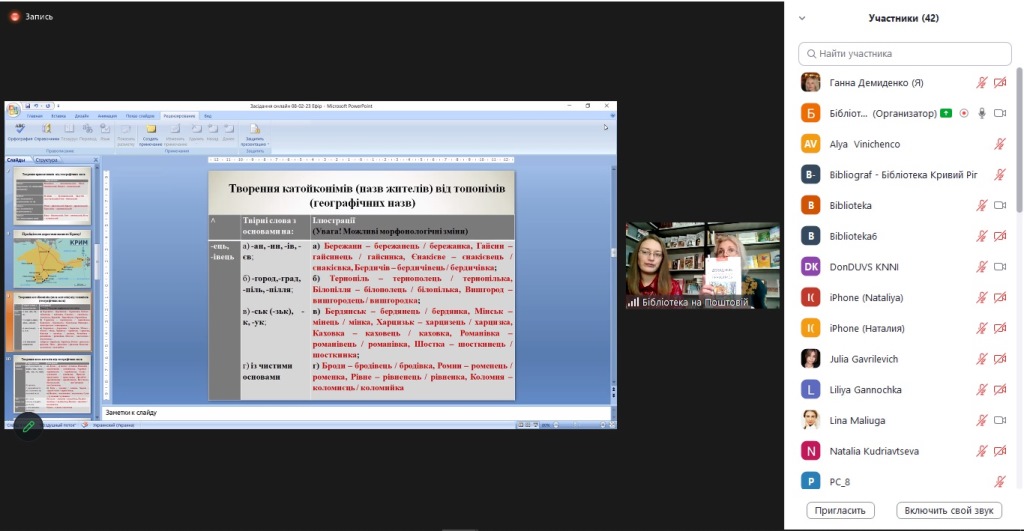Screen dimensions: 1024x531
Task: Switch to the Структура tab
Action: tap(47, 160)
